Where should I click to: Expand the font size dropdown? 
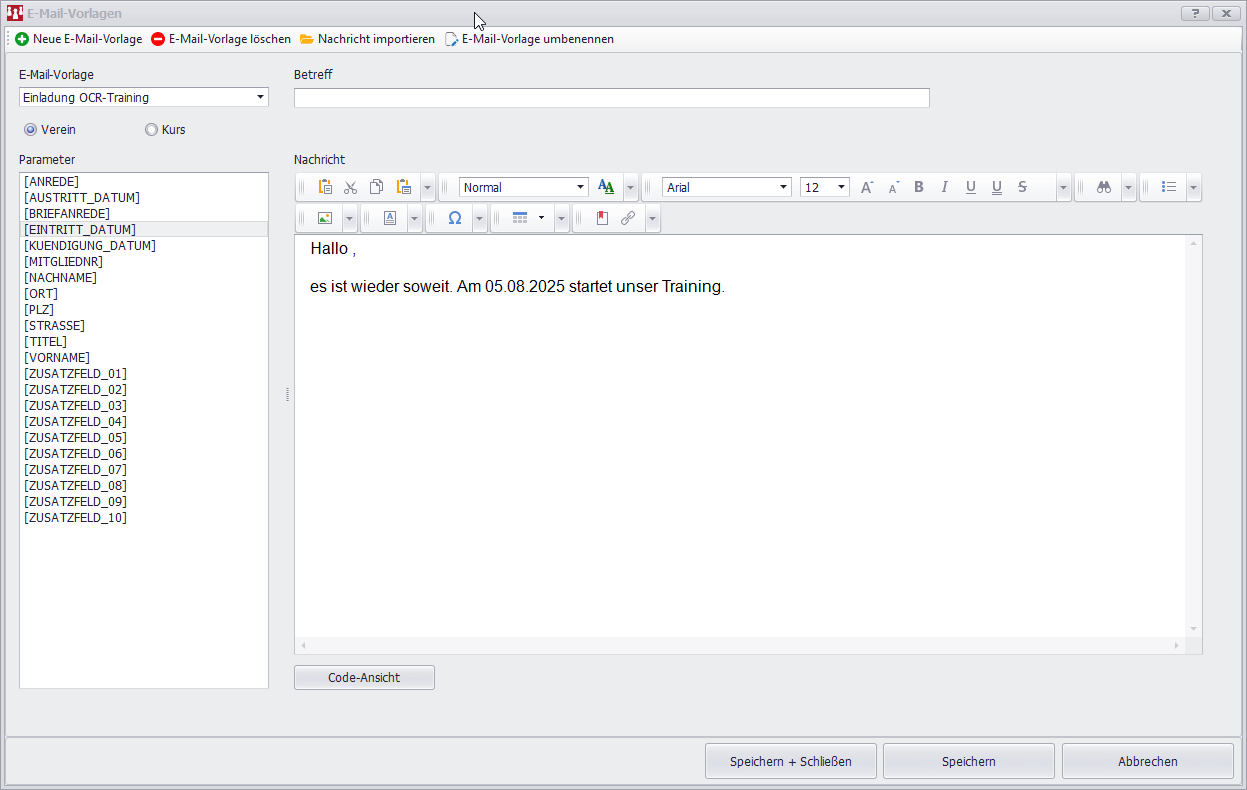click(841, 187)
